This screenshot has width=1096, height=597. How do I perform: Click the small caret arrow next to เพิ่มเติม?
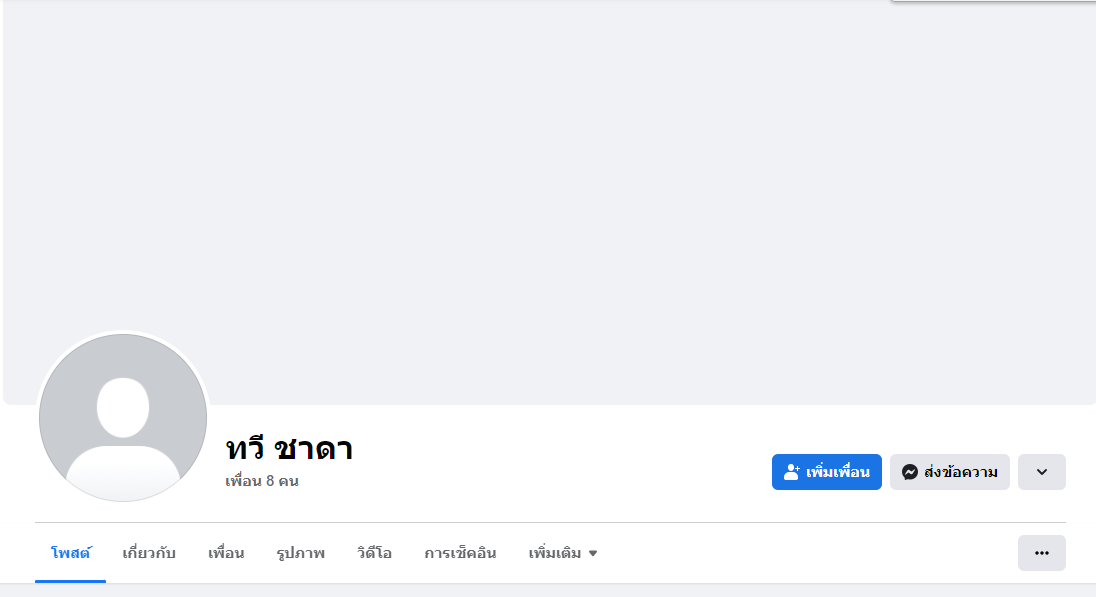[x=593, y=553]
